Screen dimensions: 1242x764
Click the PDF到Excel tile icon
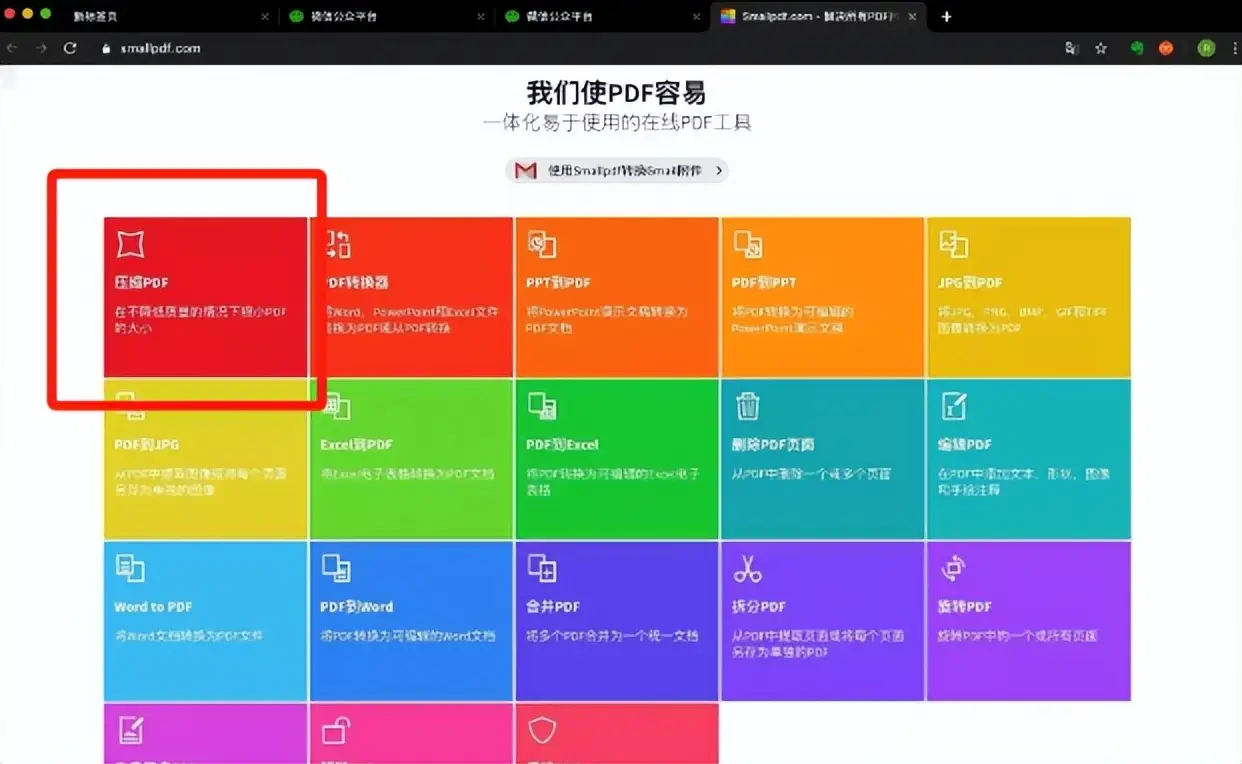pos(542,406)
